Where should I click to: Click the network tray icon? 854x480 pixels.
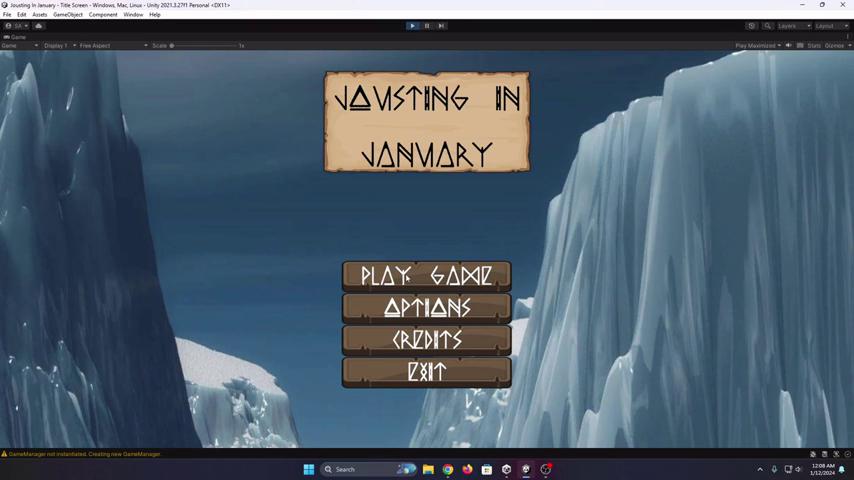pos(788,469)
